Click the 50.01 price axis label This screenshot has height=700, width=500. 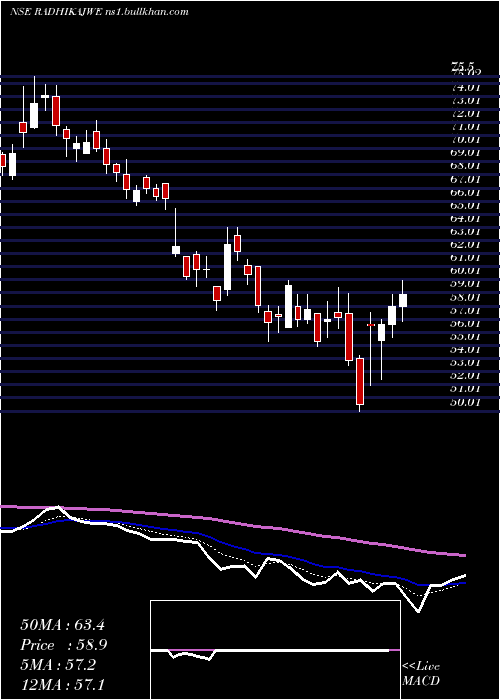[x=466, y=402]
